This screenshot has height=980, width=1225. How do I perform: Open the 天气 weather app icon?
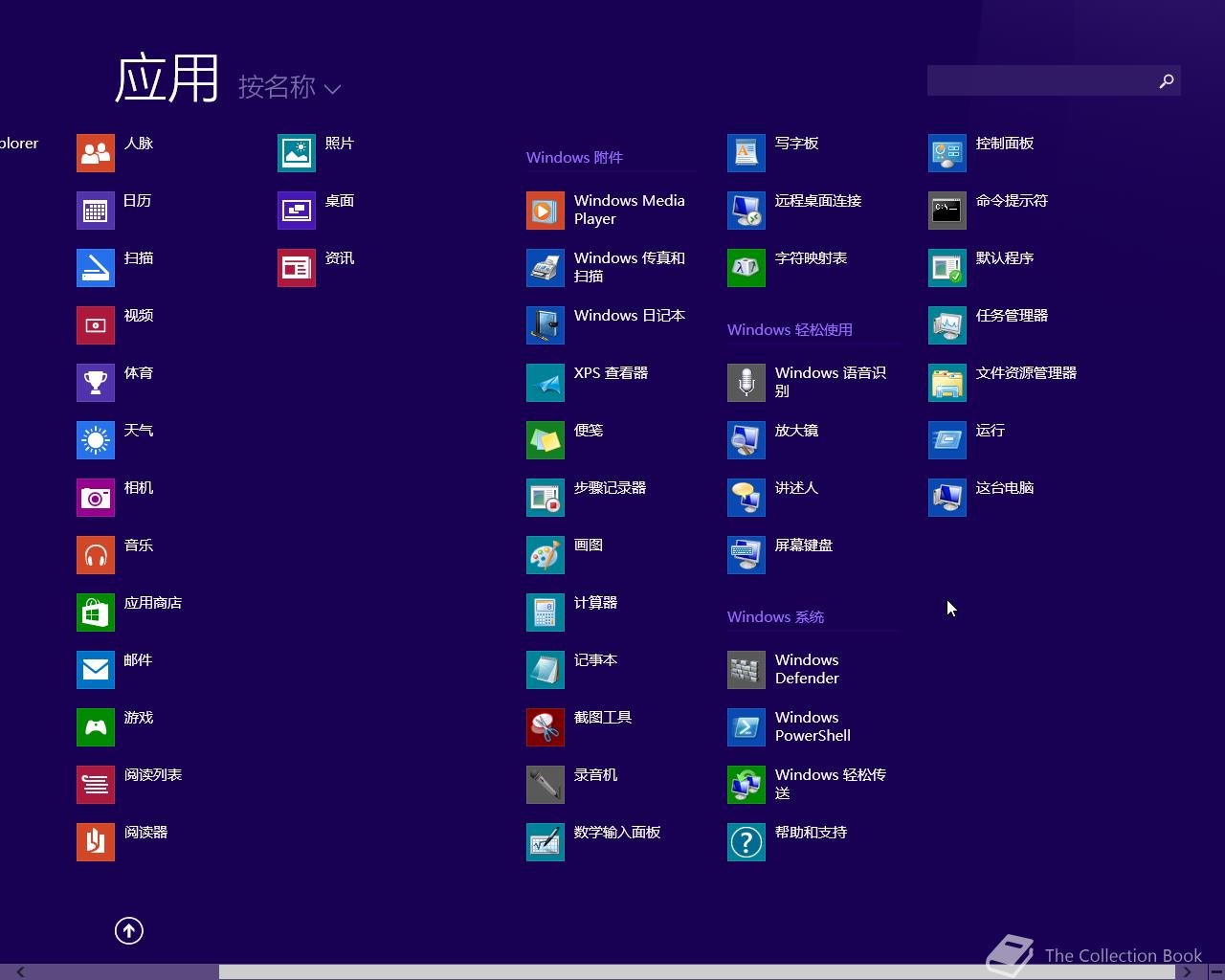96,440
